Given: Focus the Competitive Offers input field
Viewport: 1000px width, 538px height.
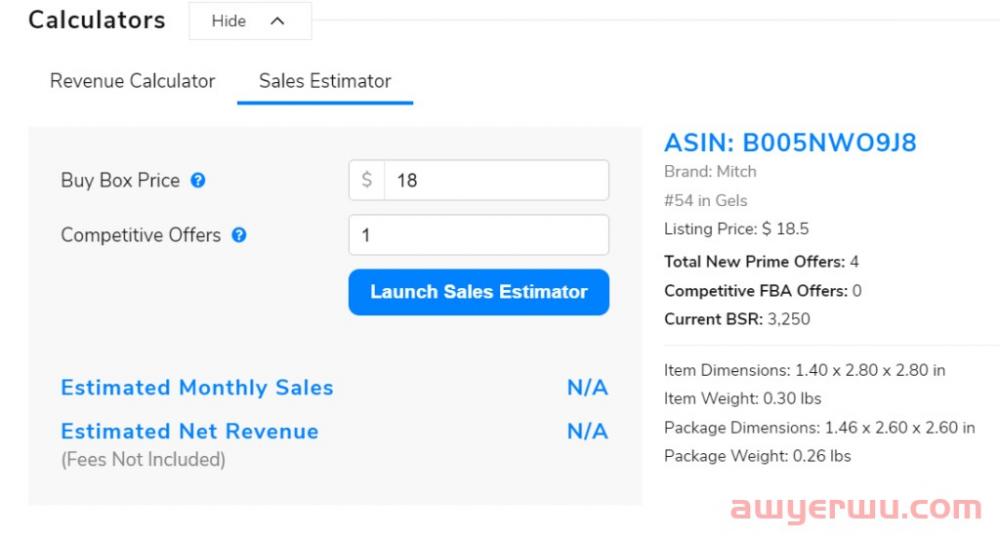Looking at the screenshot, I should (479, 235).
